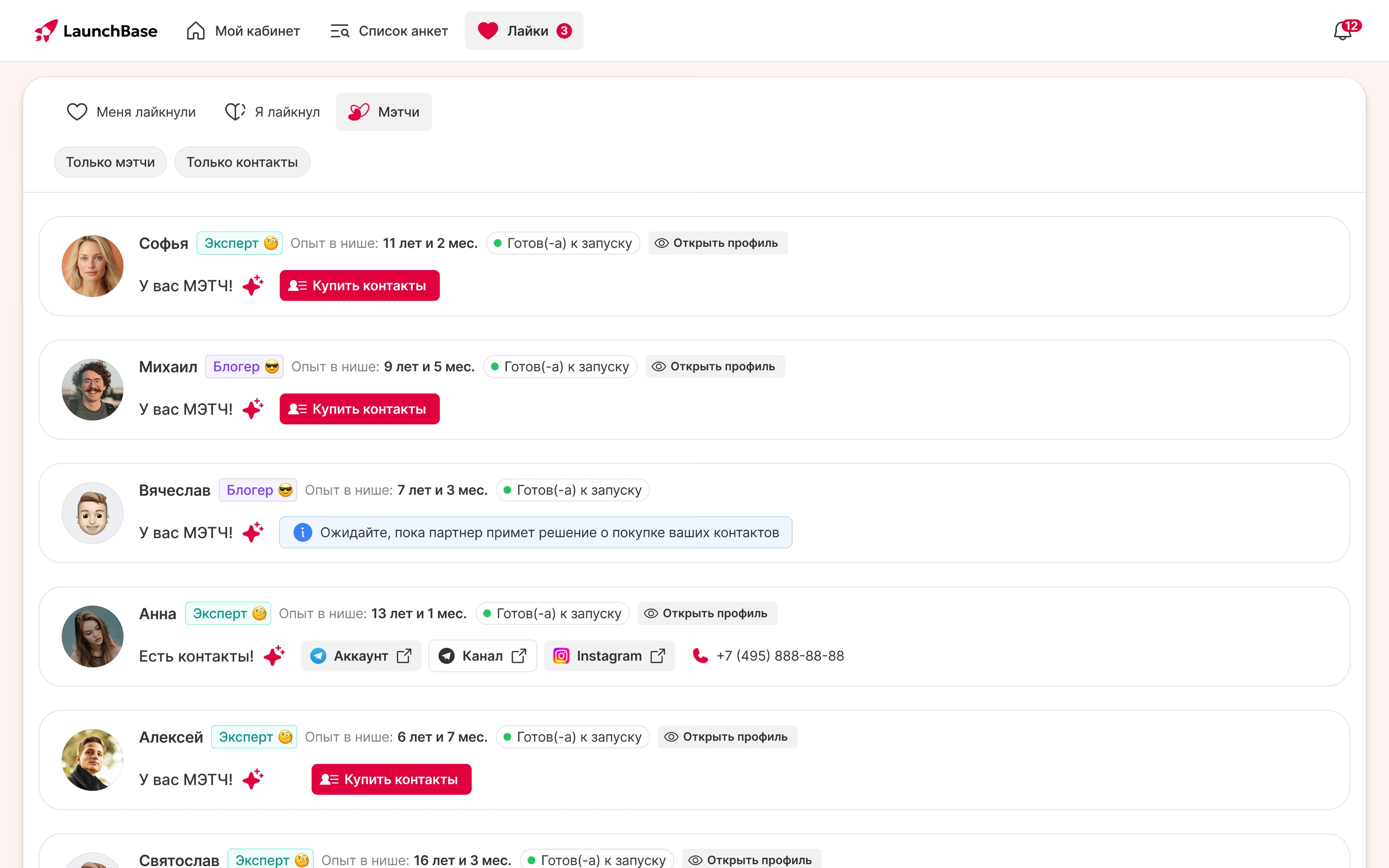Buy contacts for Софья

point(359,286)
